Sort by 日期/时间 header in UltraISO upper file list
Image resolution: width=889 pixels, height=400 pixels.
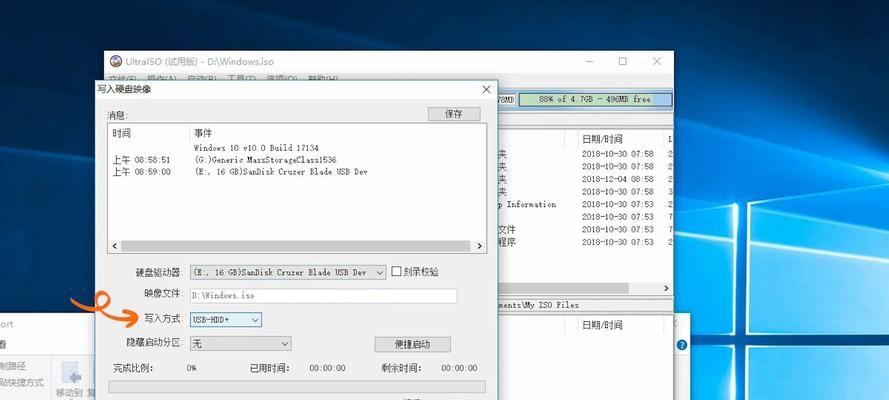(602, 139)
